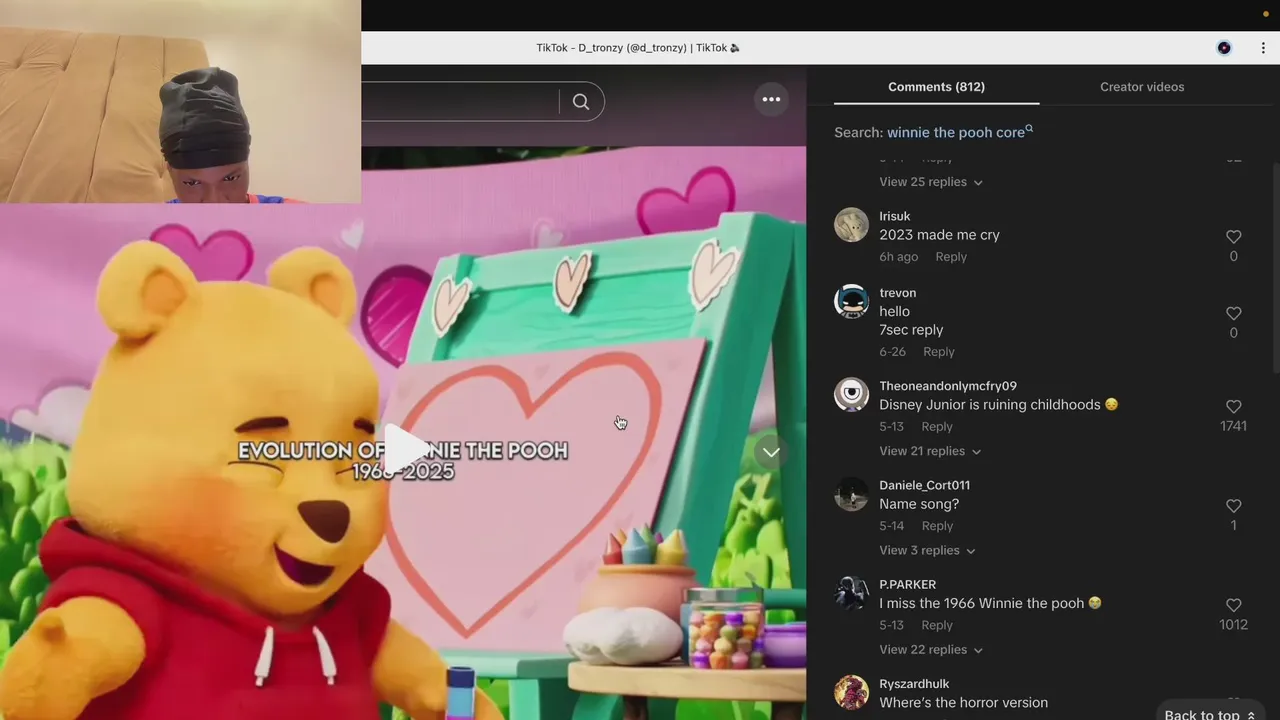Reply to Daniele_Cort011's comment

coord(937,526)
